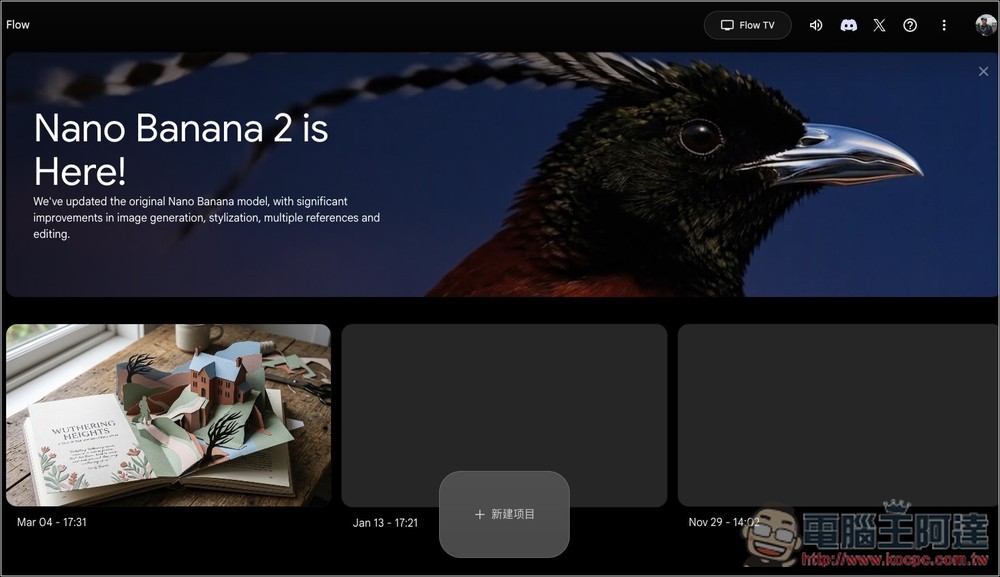Click the Flow logo text
The image size is (1000, 577).
[18, 25]
